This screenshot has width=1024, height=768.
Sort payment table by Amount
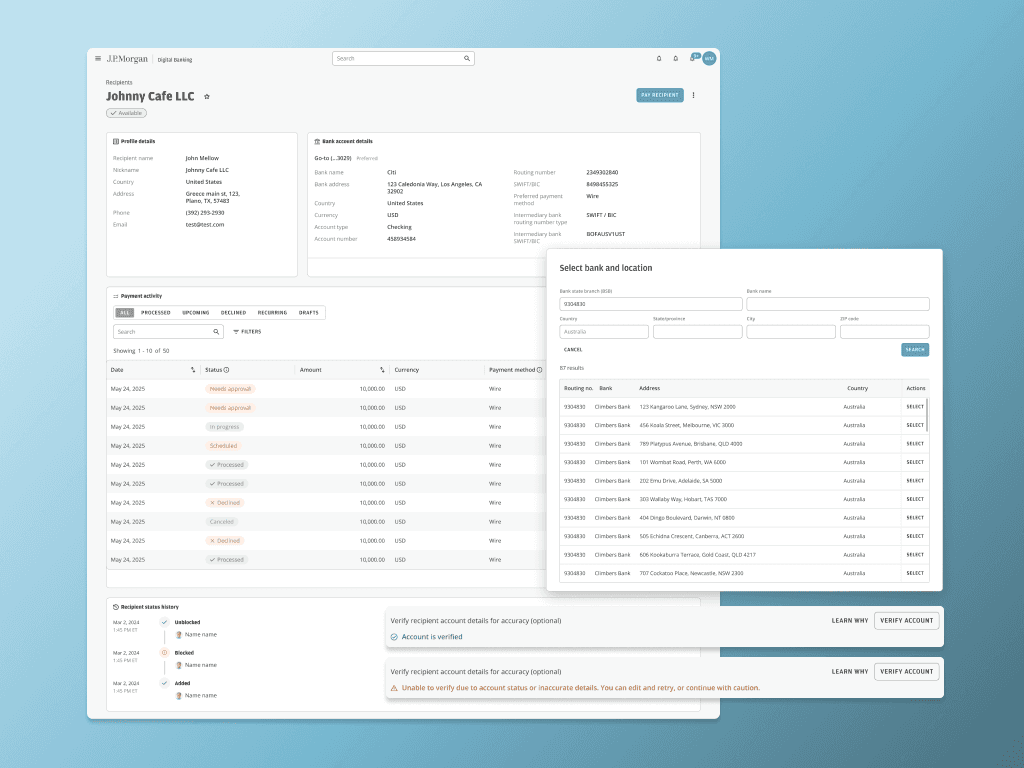tap(382, 370)
